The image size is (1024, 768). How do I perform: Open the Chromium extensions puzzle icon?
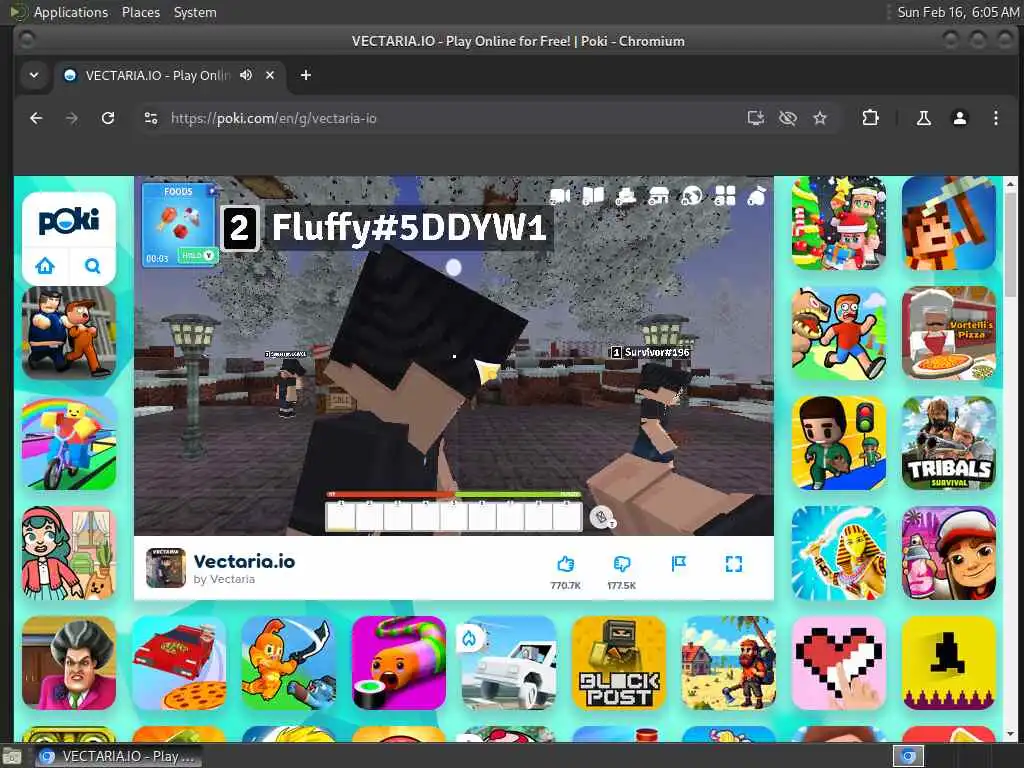pos(870,118)
